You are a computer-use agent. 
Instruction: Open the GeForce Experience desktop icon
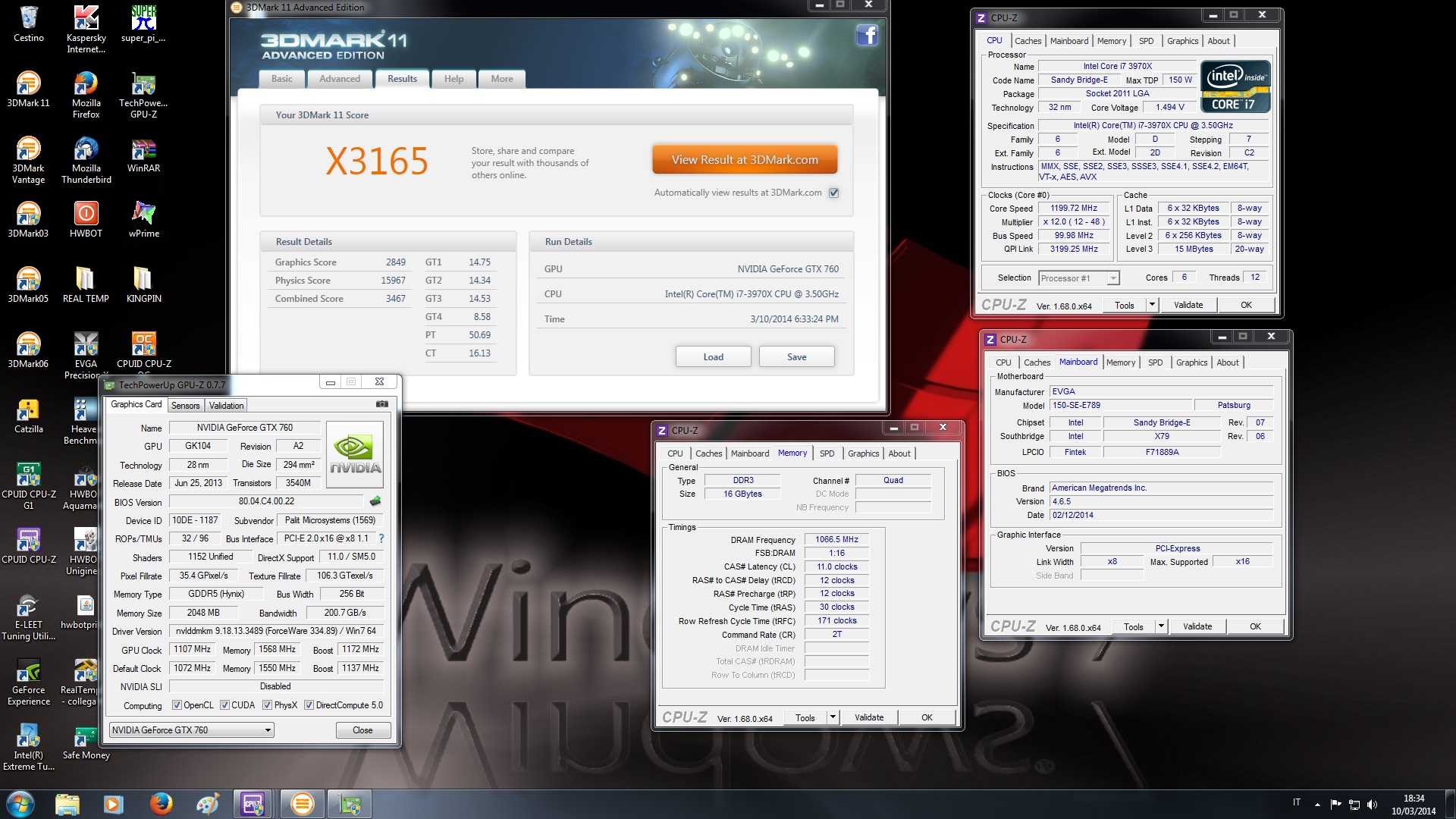[x=28, y=681]
